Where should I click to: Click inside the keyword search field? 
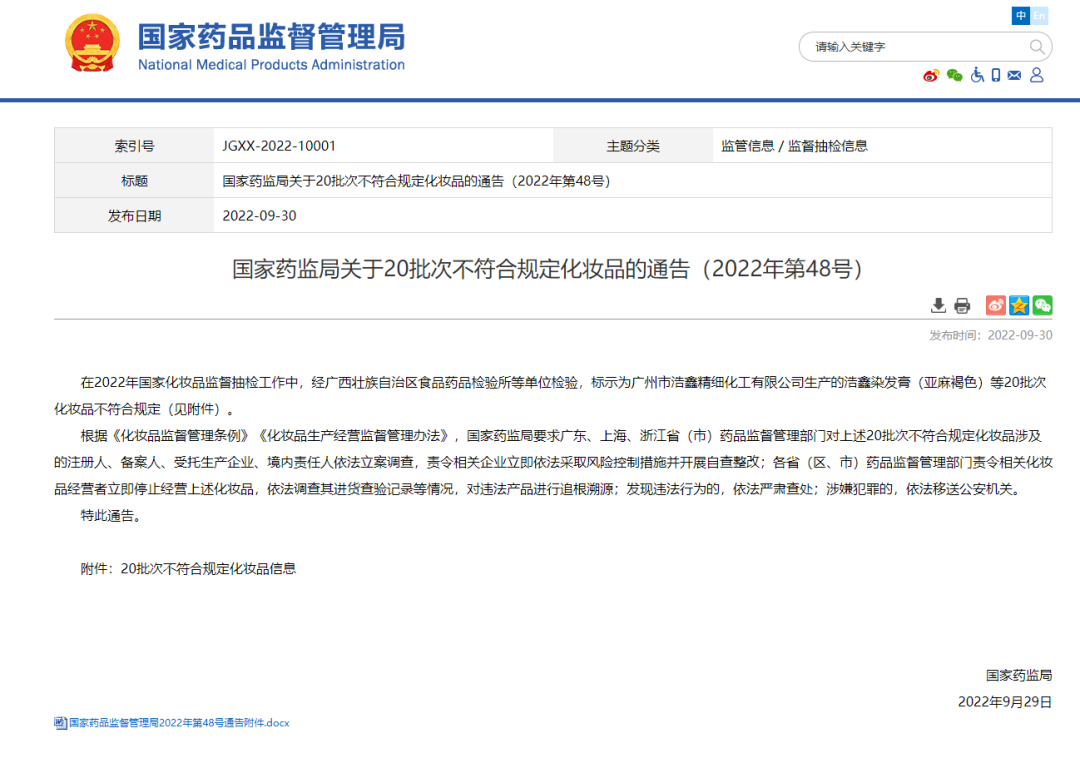point(900,46)
